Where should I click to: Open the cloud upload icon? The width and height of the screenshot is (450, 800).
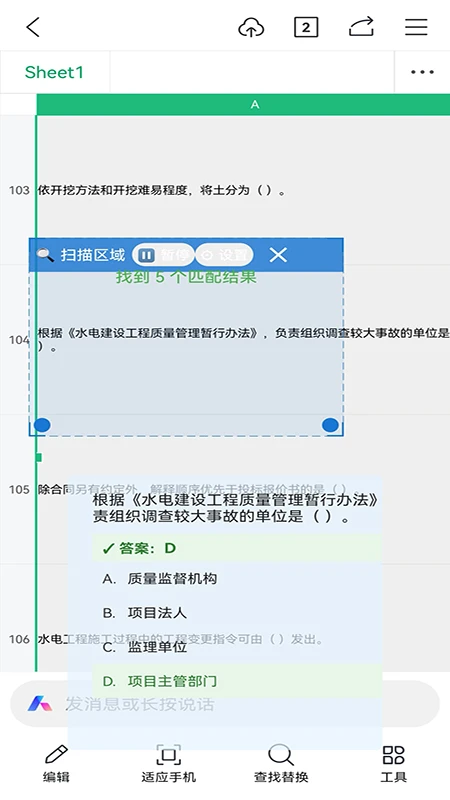click(x=251, y=27)
